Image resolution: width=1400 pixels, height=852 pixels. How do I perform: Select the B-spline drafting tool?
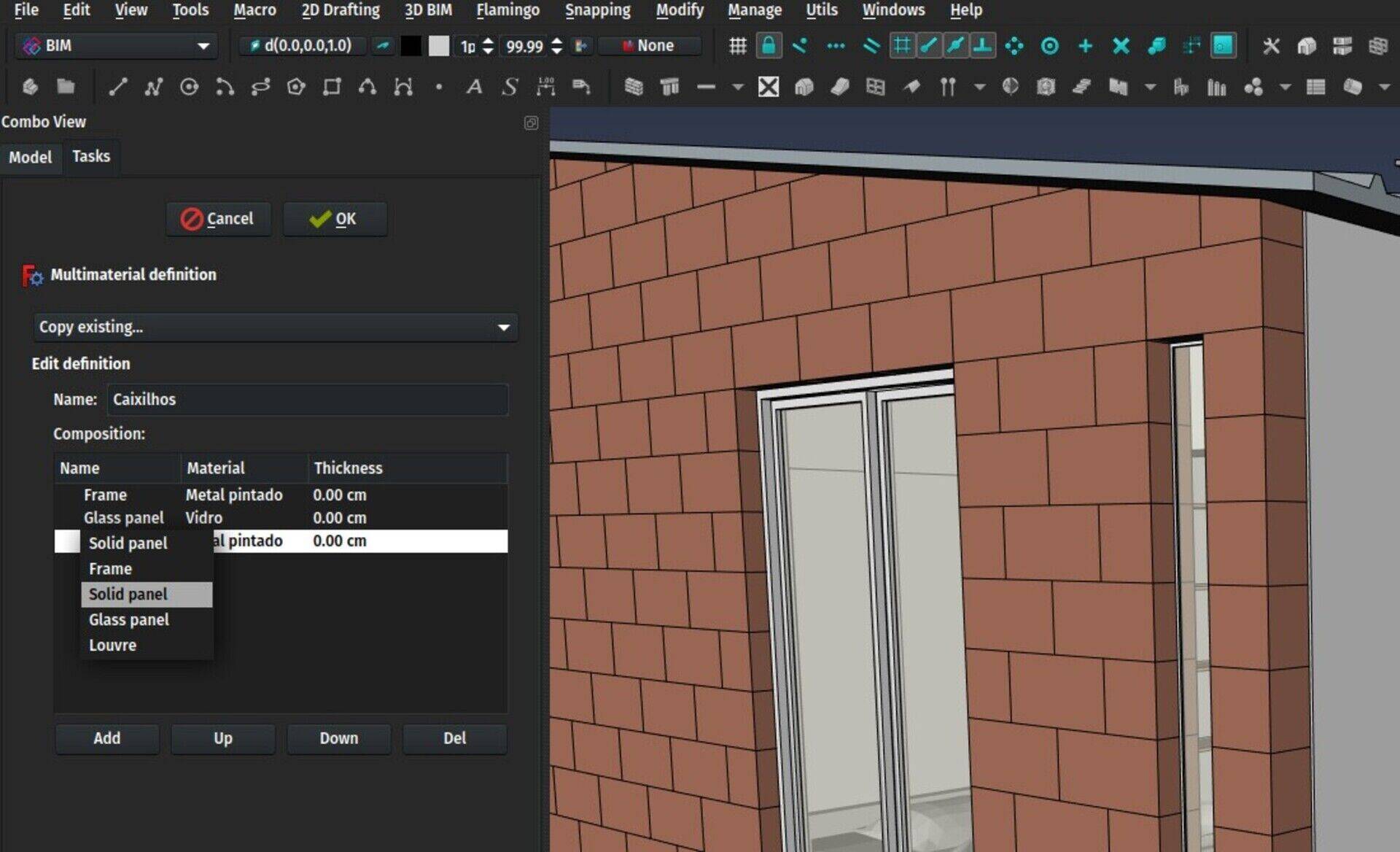[x=367, y=88]
